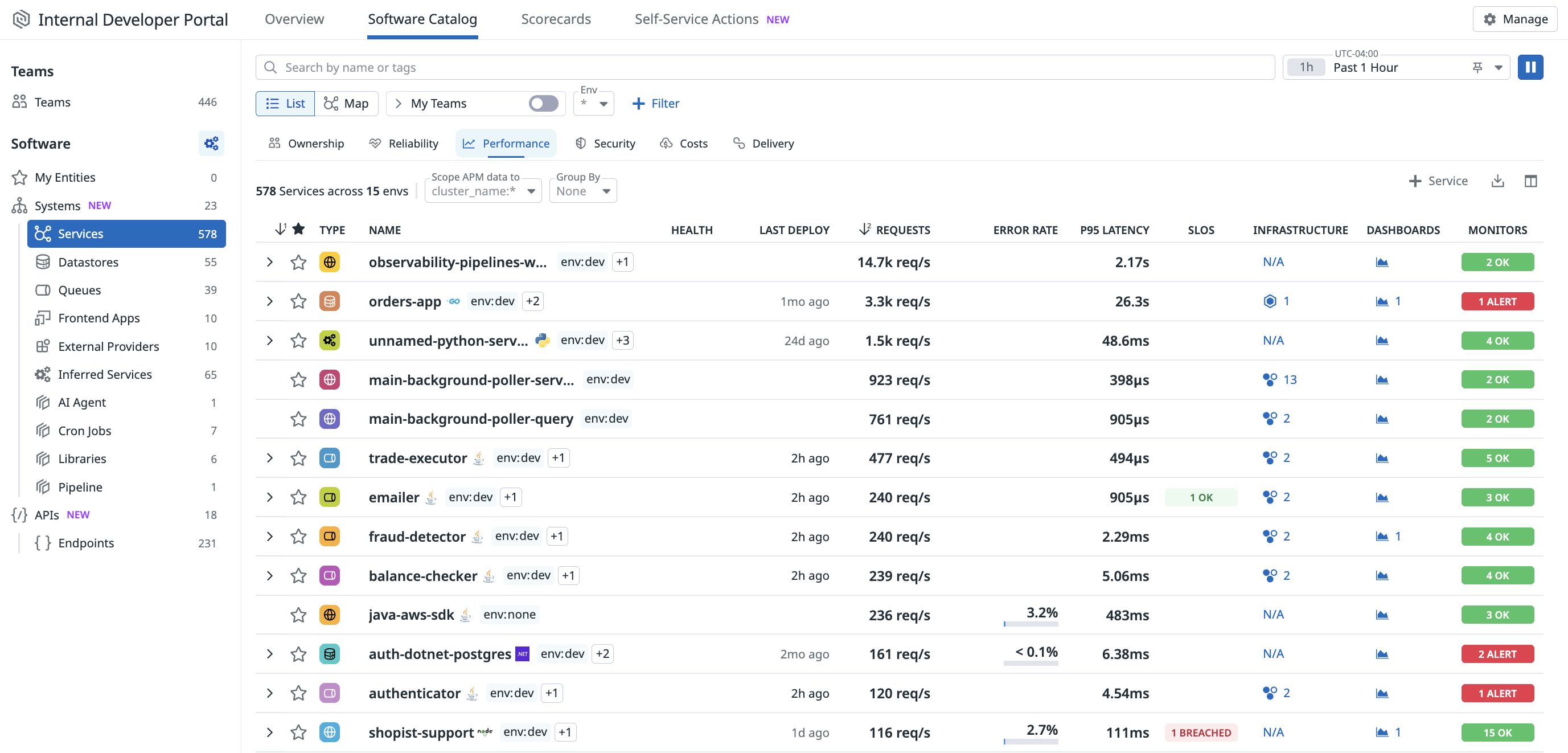Expand the fraud-detector row
The height and width of the screenshot is (753, 1568).
270,537
